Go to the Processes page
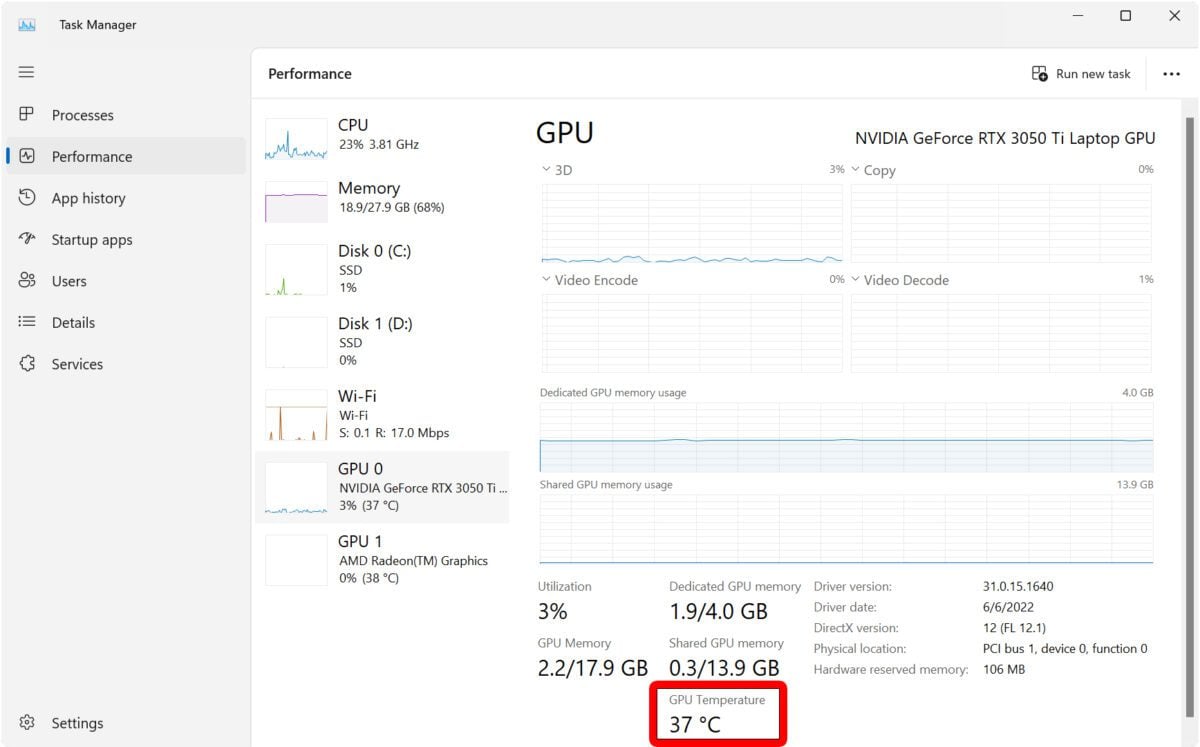This screenshot has width=1200, height=747. (126, 115)
